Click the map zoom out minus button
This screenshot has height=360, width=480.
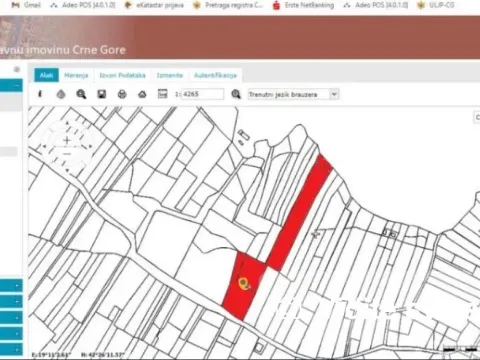[x=67, y=154]
